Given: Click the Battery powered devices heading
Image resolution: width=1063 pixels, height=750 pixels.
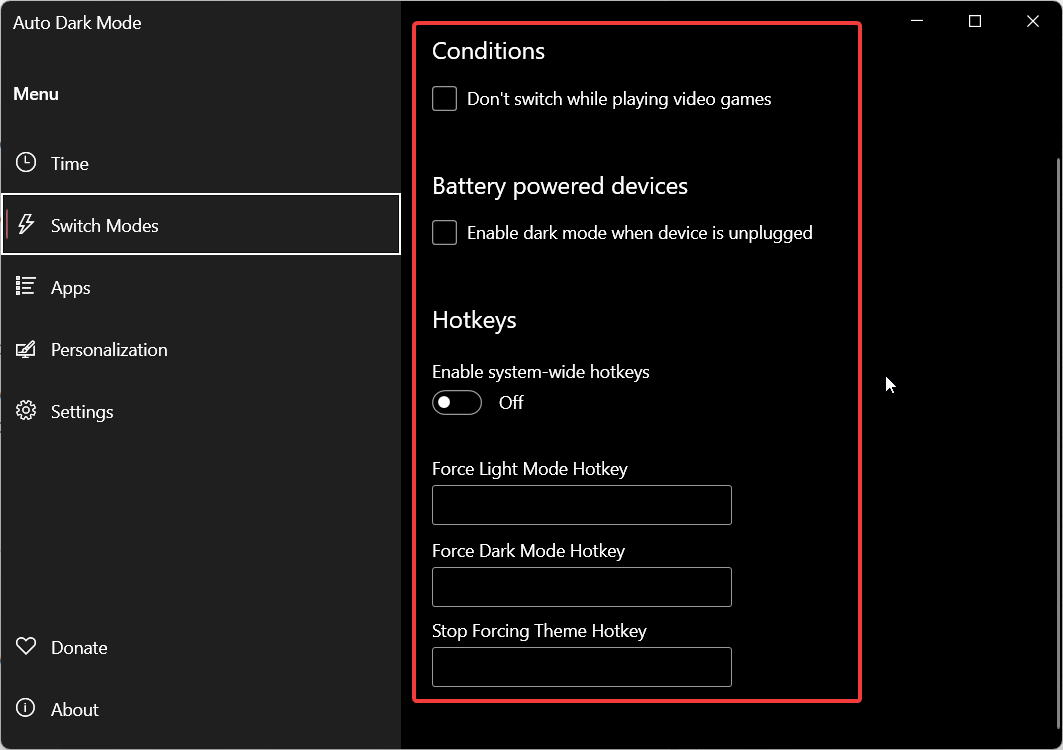Looking at the screenshot, I should (x=560, y=186).
